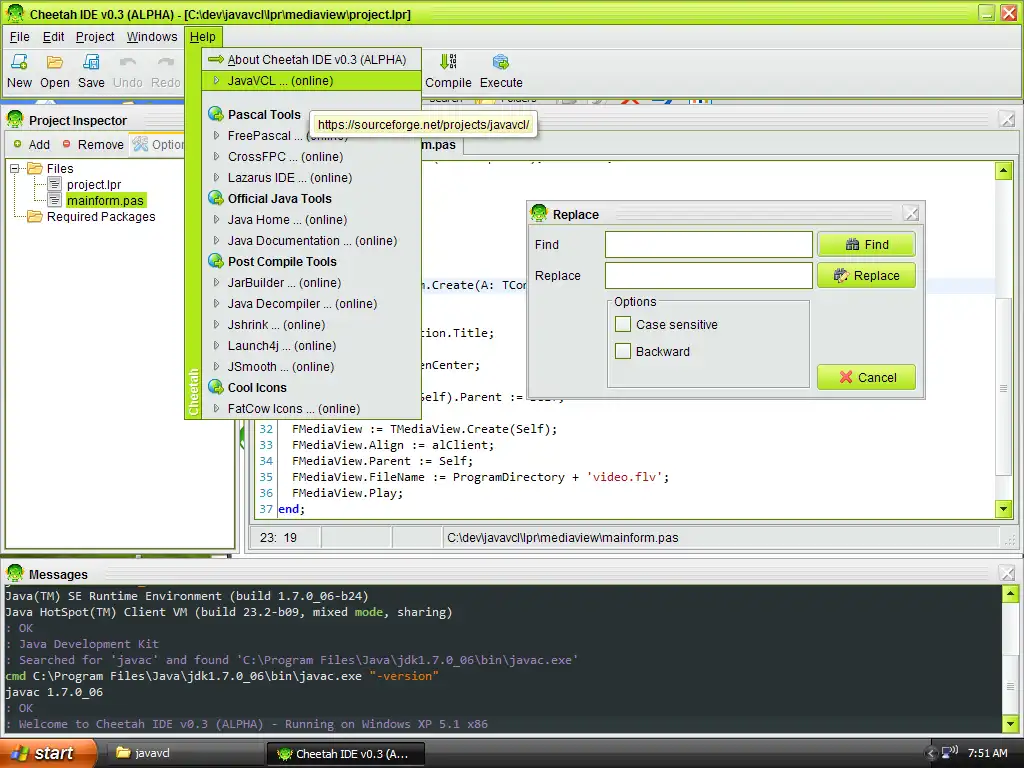The image size is (1024, 768).
Task: Click the triangle next to Java Home entry
Action: tap(216, 219)
